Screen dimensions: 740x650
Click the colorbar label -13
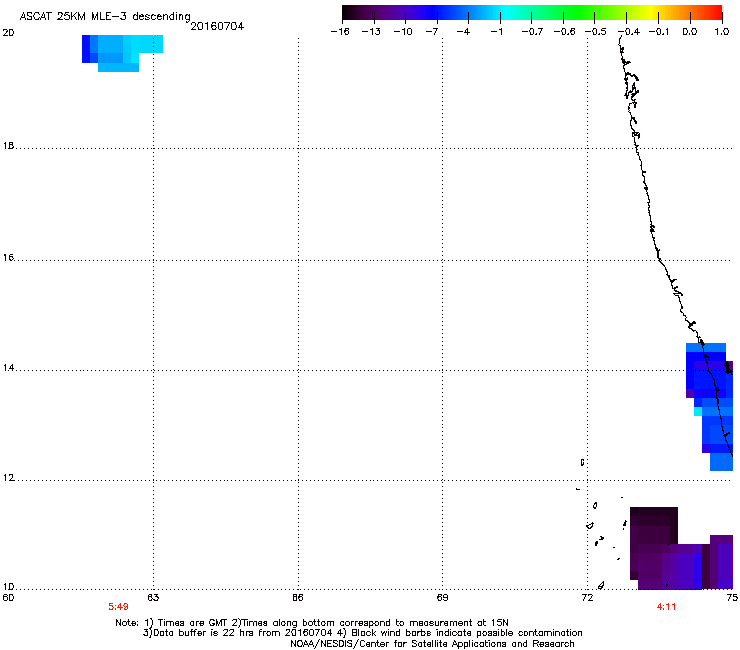[371, 32]
